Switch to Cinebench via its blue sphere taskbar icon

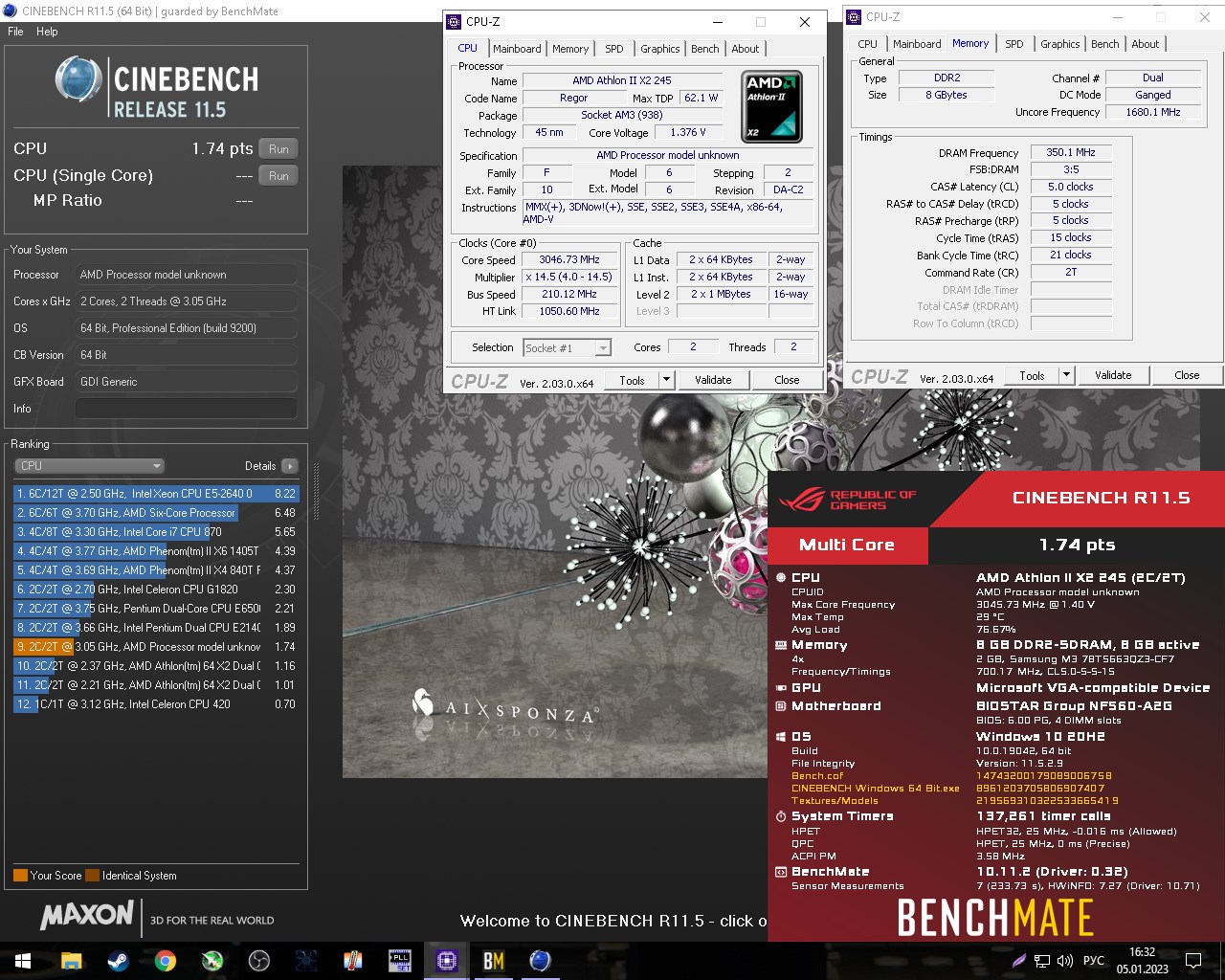point(541,960)
